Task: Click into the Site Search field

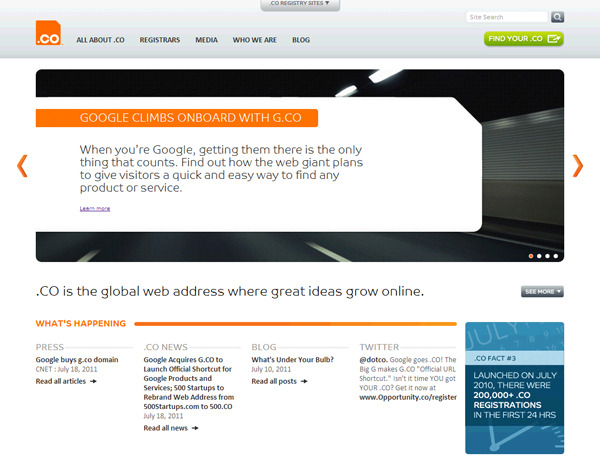Action: point(507,17)
